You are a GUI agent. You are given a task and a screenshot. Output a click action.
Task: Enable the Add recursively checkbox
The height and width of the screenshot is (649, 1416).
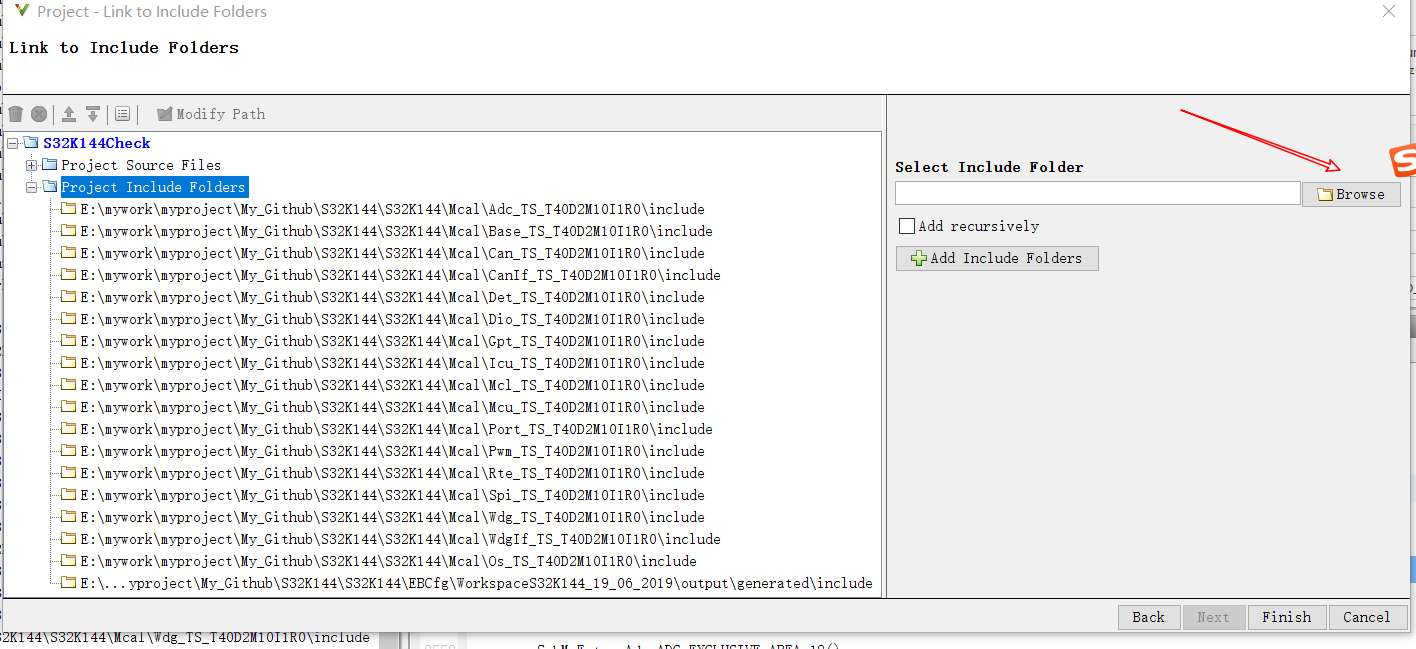(907, 226)
